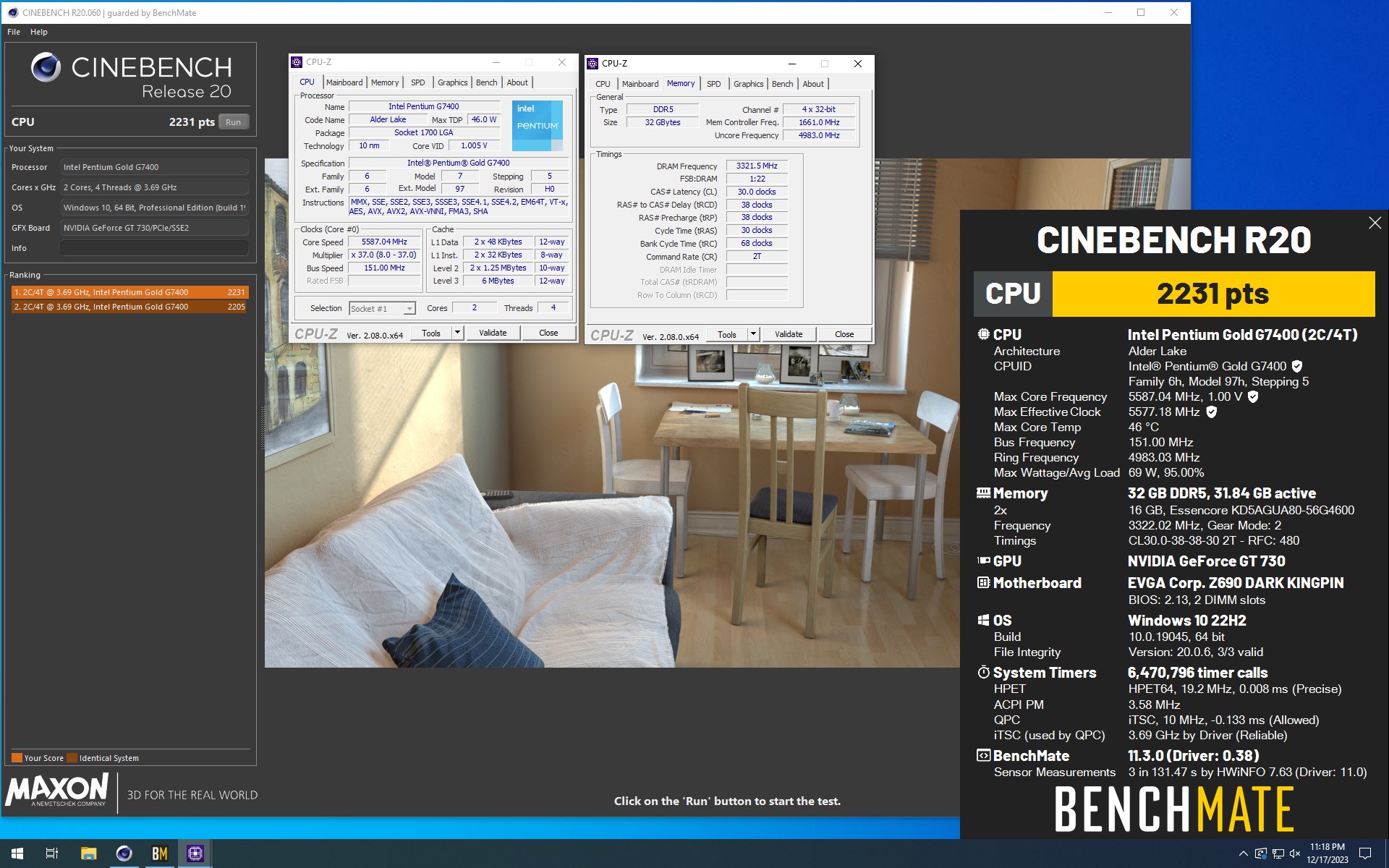Screen dimensions: 1389x868
Task: Click the GPU icon in BenchMate panel
Action: point(983,561)
